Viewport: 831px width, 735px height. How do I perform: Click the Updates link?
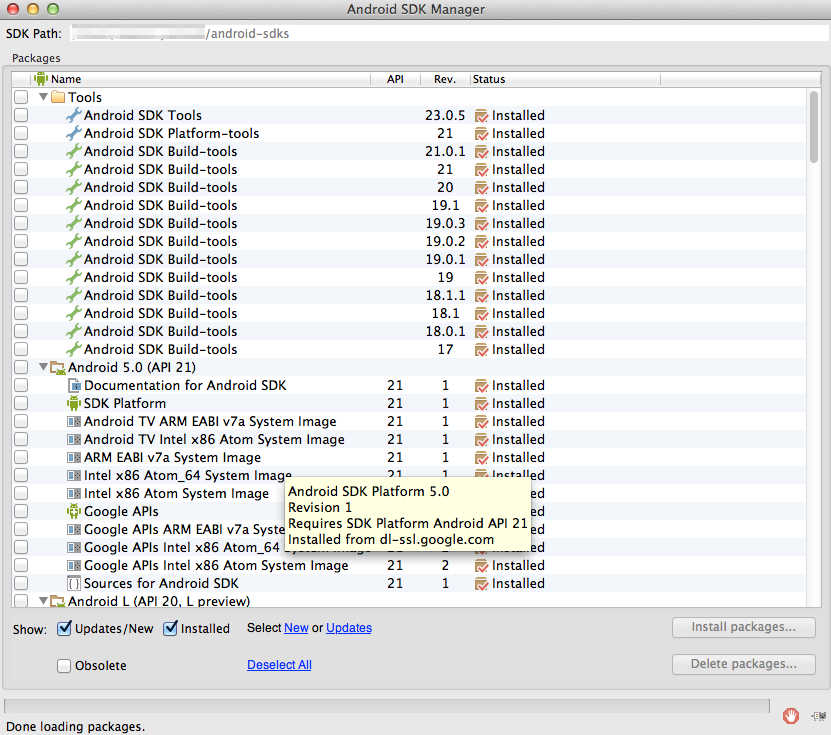tap(349, 628)
